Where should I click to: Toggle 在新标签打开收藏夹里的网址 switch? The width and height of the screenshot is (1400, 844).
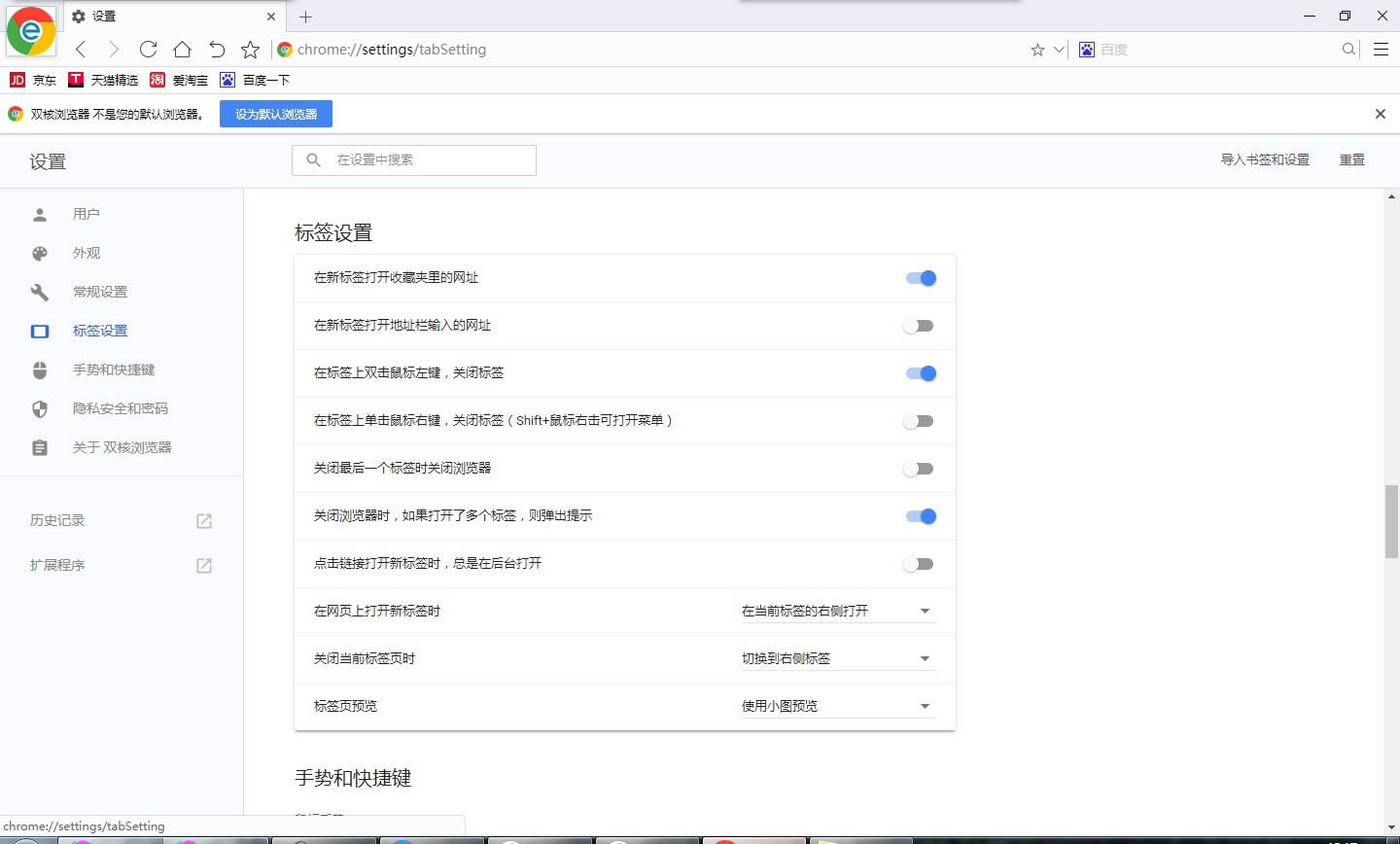pos(920,278)
